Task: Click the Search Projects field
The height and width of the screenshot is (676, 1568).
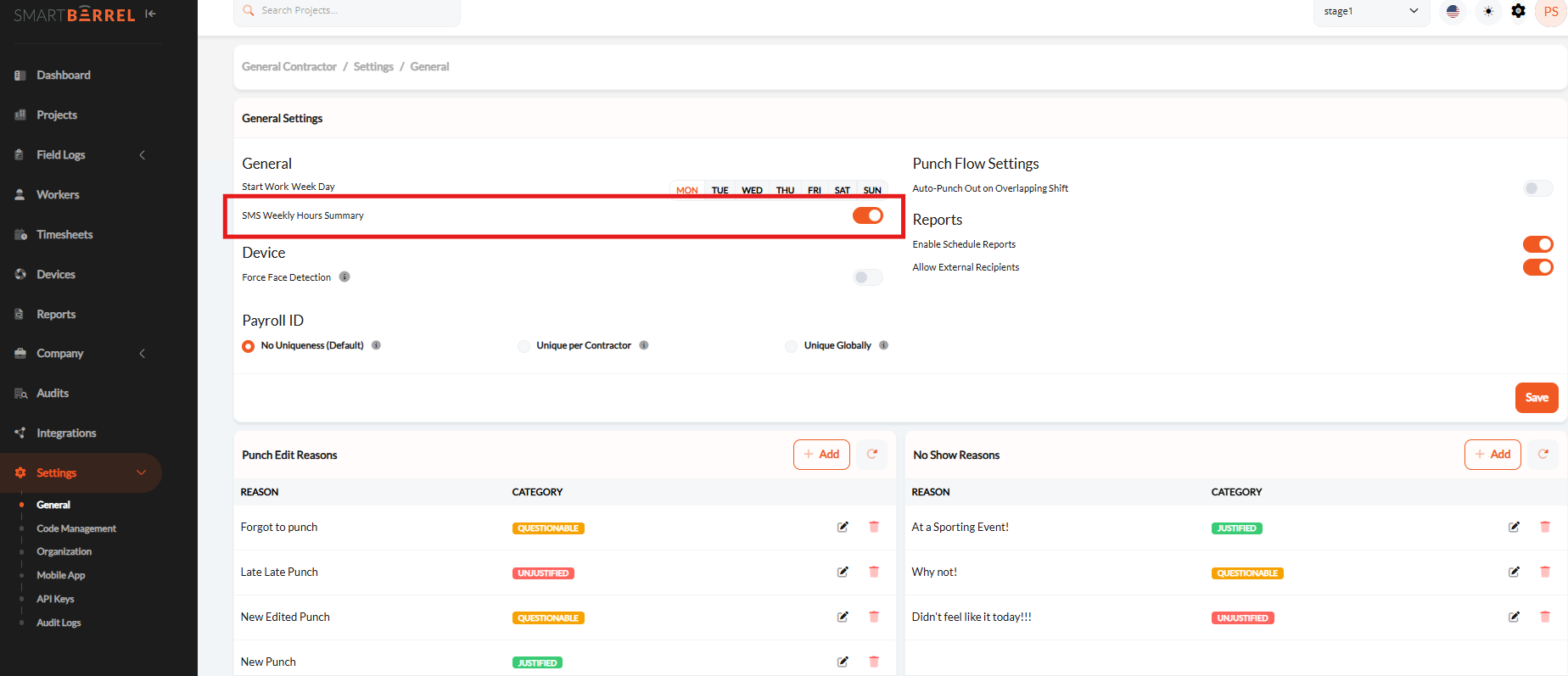Action: 347,11
